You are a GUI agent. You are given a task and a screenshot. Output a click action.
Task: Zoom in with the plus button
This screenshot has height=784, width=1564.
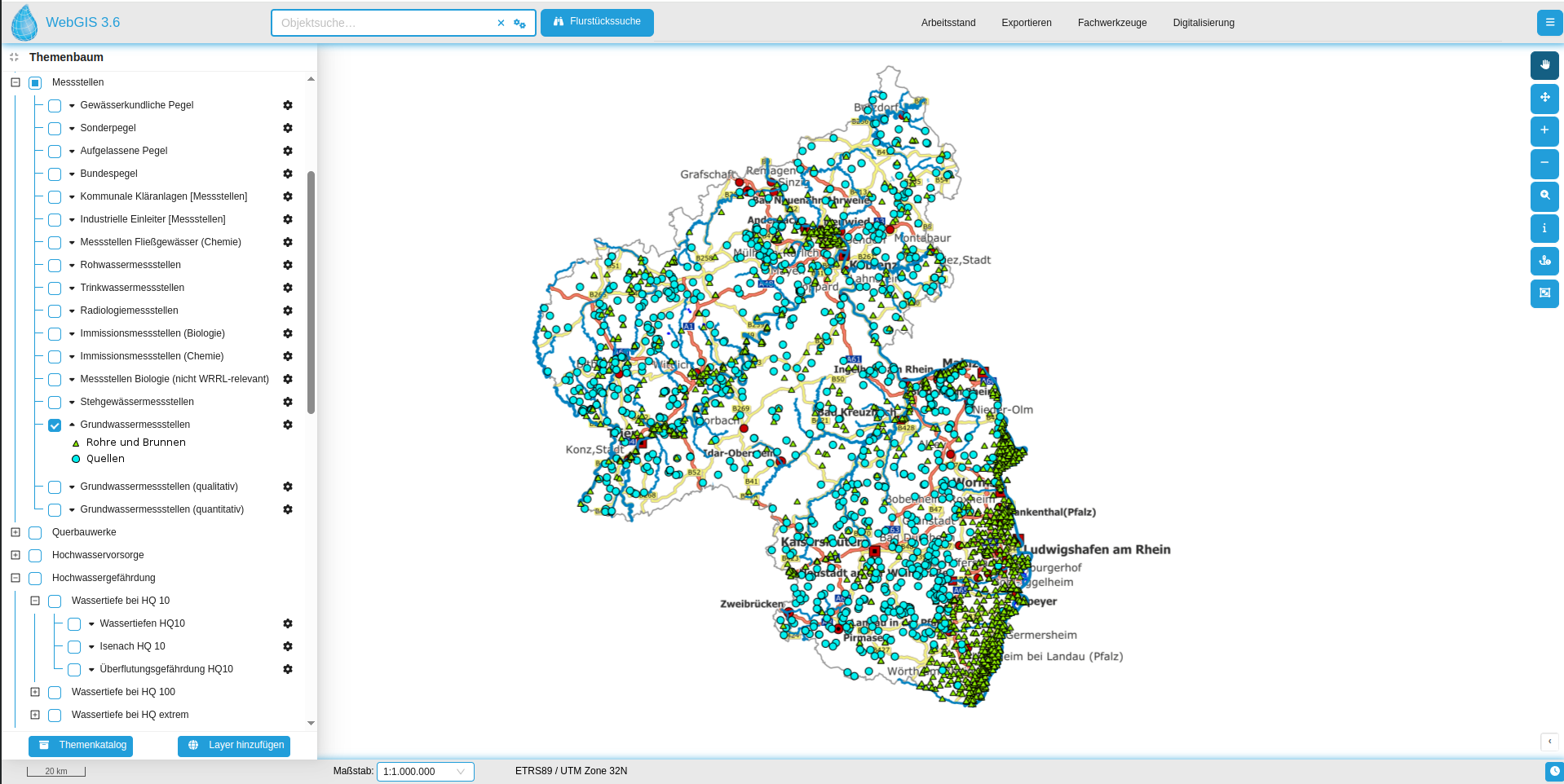pos(1544,130)
